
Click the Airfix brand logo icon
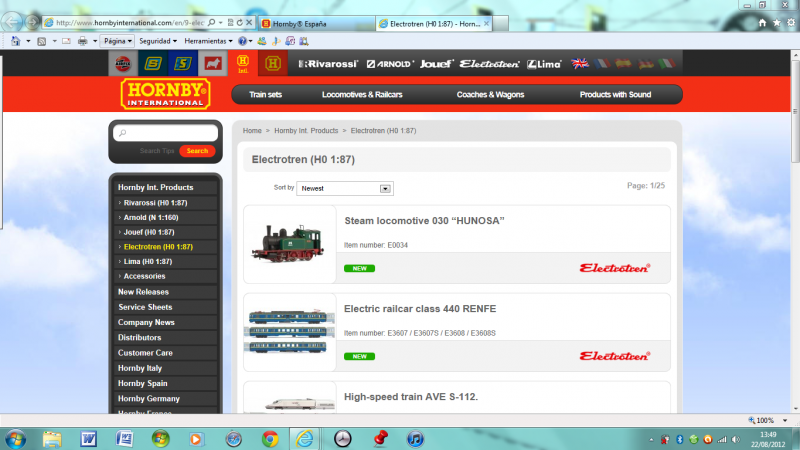[123, 64]
